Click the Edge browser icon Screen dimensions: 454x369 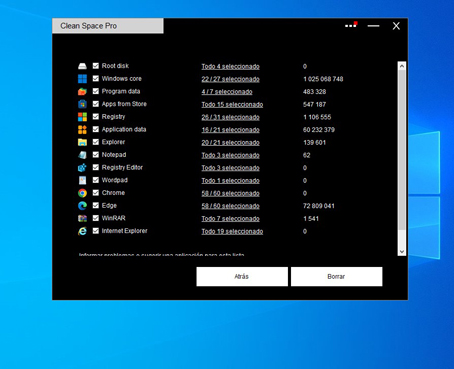coord(82,206)
